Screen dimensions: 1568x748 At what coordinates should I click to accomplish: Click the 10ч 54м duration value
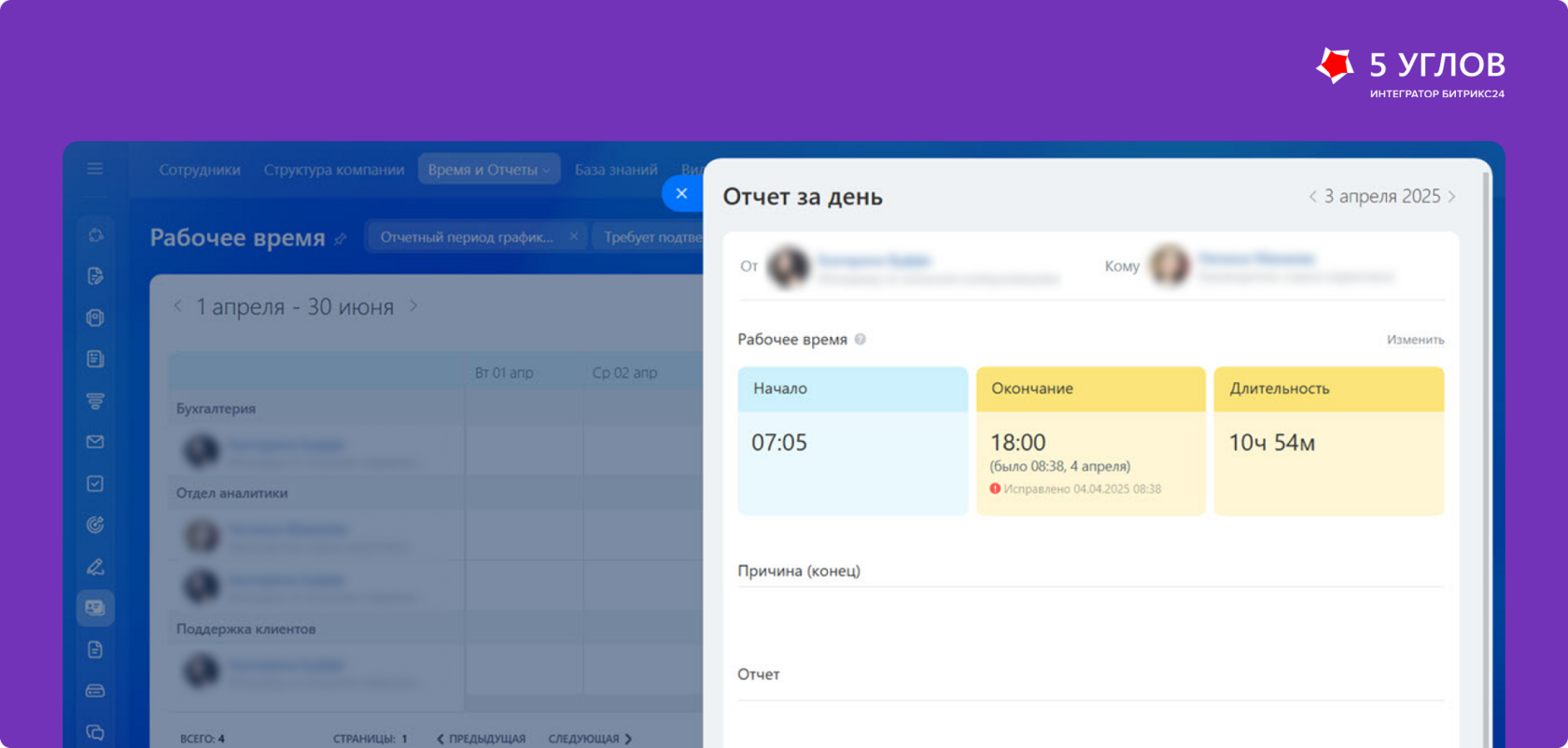1272,443
